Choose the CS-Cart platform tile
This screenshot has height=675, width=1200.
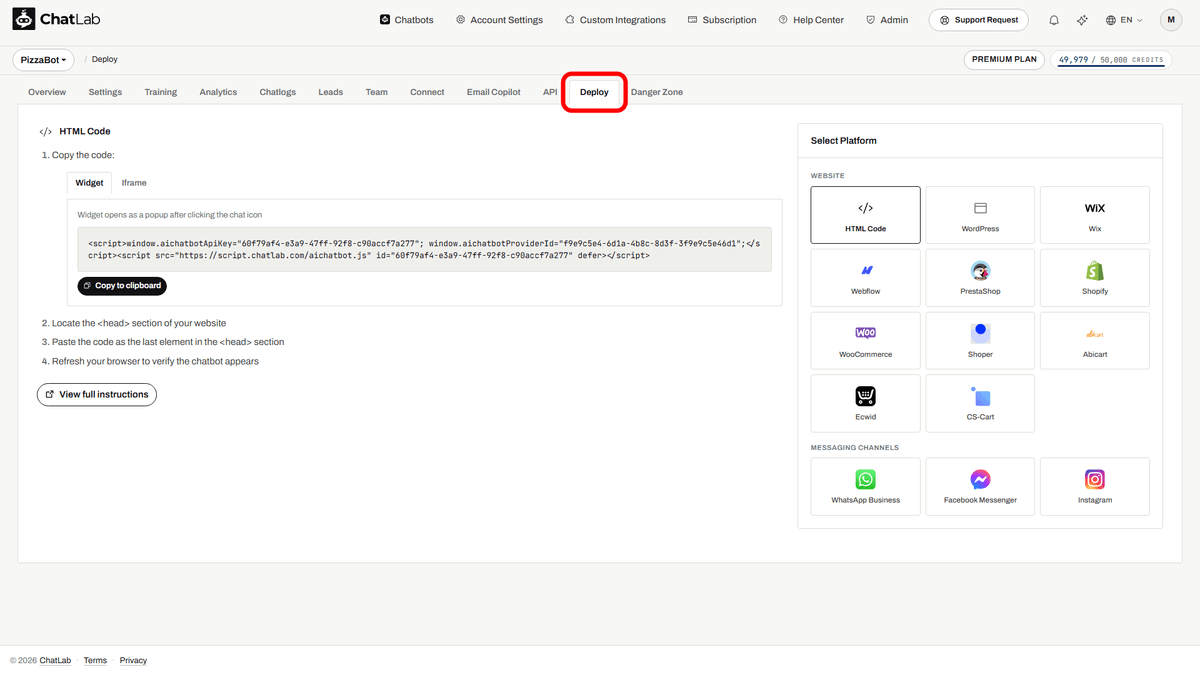pyautogui.click(x=980, y=403)
